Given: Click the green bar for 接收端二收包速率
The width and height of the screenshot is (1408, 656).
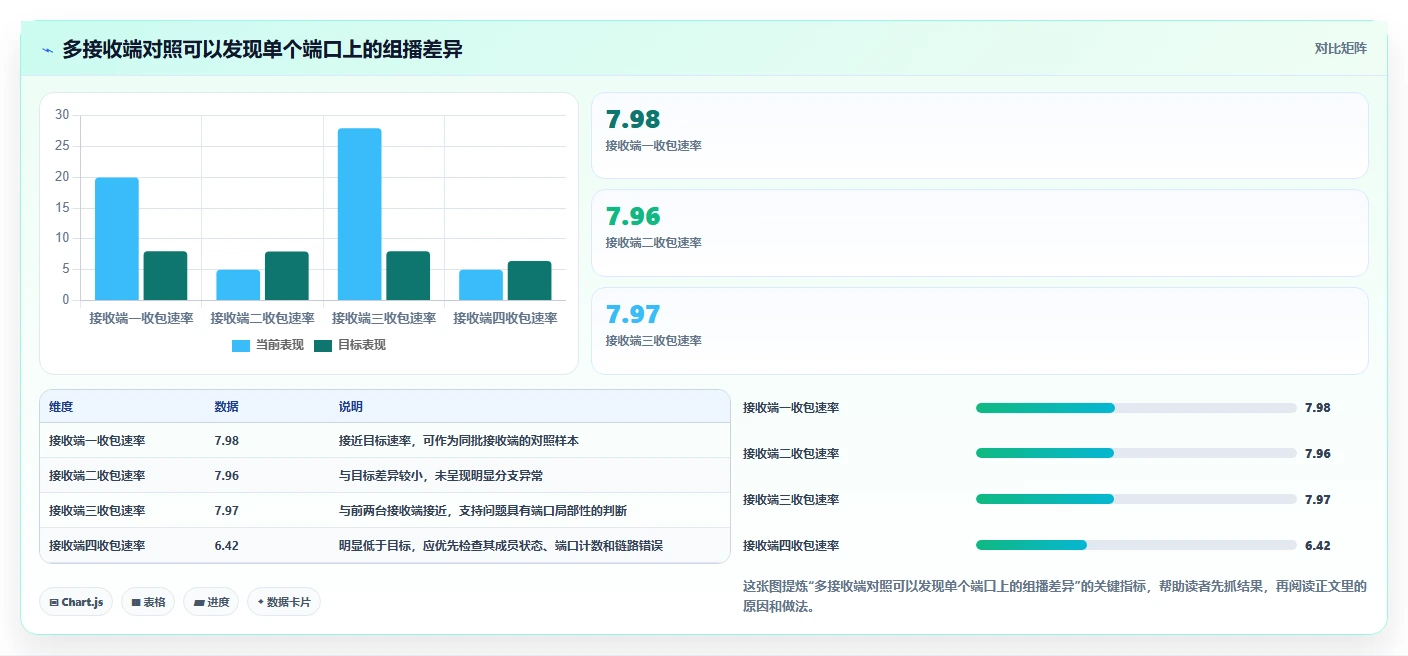Looking at the screenshot, I should click(x=287, y=276).
